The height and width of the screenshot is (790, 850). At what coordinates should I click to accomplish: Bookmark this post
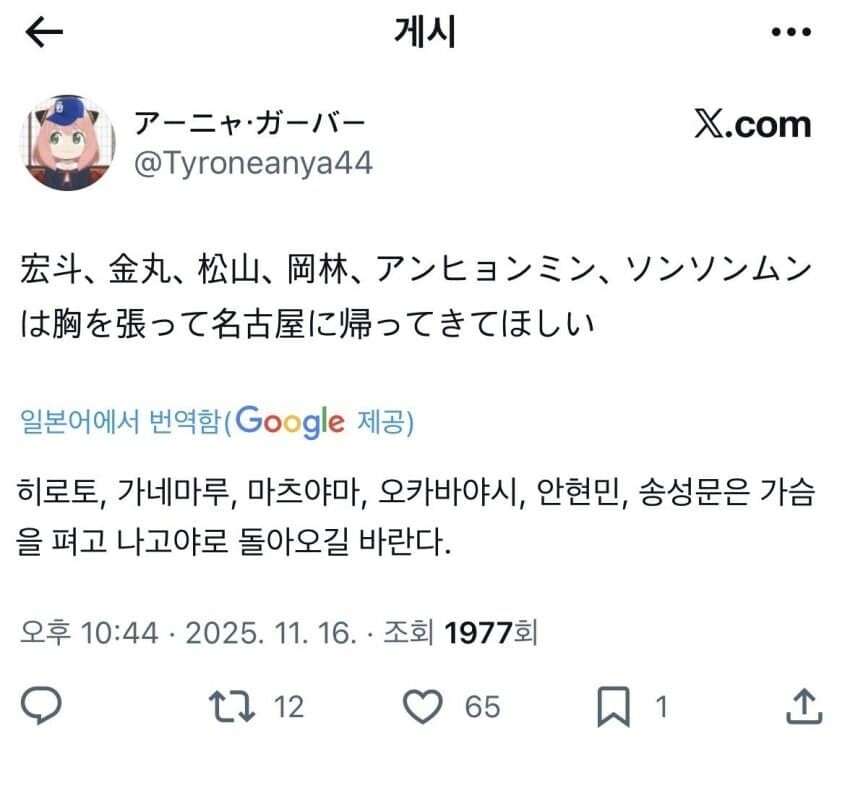click(x=614, y=706)
